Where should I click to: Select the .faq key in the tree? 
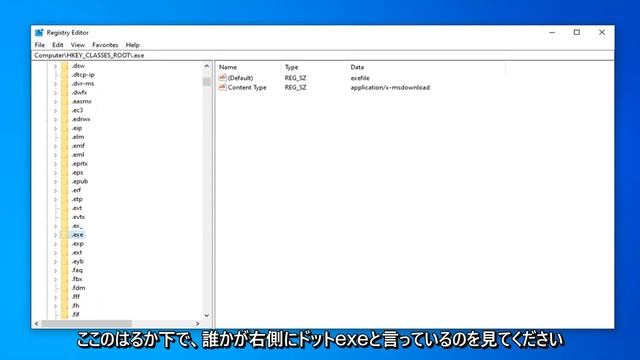tap(77, 270)
